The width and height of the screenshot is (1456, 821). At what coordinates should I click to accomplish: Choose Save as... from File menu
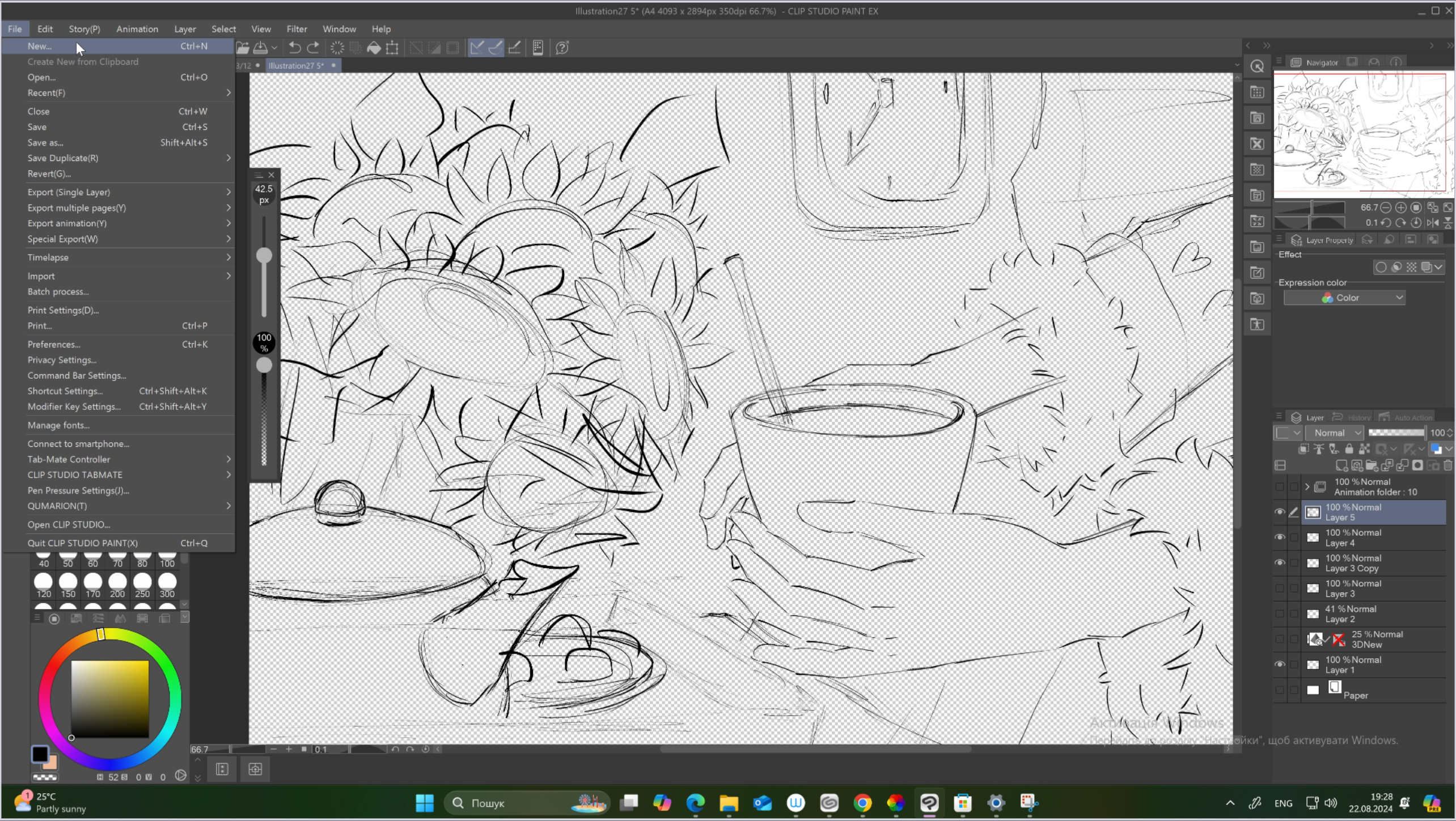pos(45,142)
